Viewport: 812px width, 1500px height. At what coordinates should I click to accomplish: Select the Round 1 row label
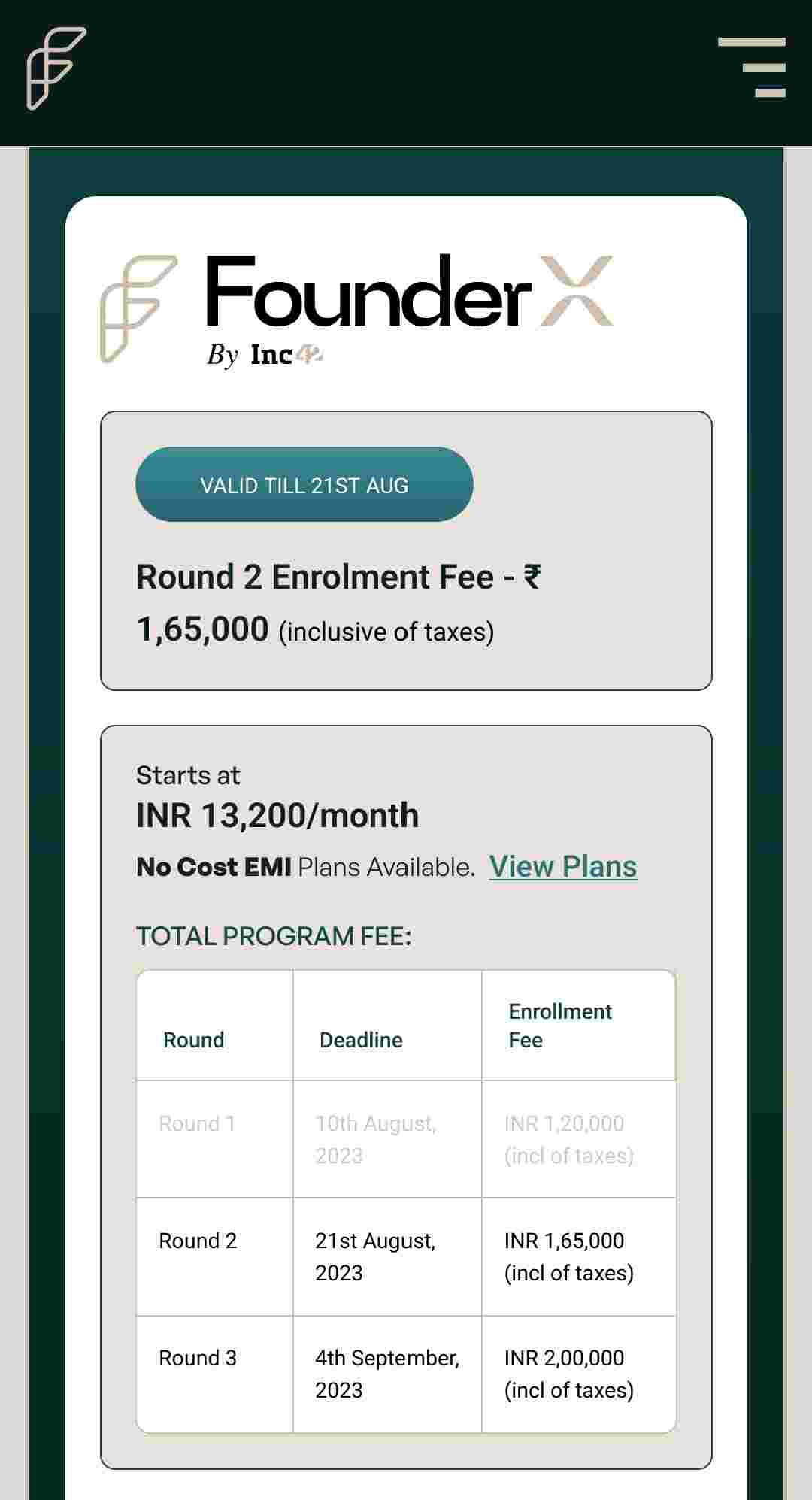pos(197,1123)
